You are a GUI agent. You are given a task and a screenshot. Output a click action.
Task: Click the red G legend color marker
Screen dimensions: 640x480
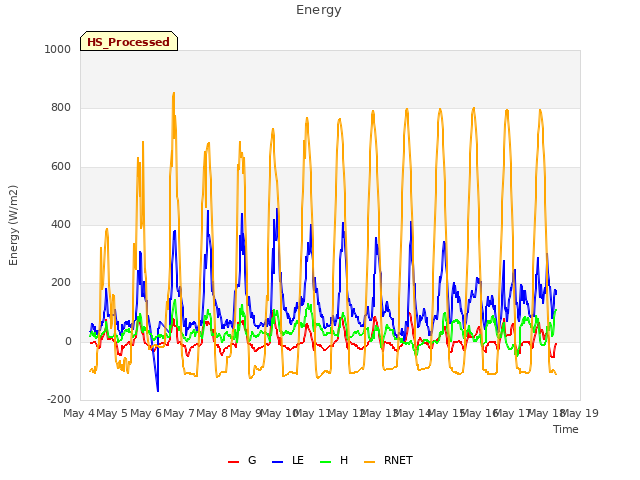tap(233, 462)
